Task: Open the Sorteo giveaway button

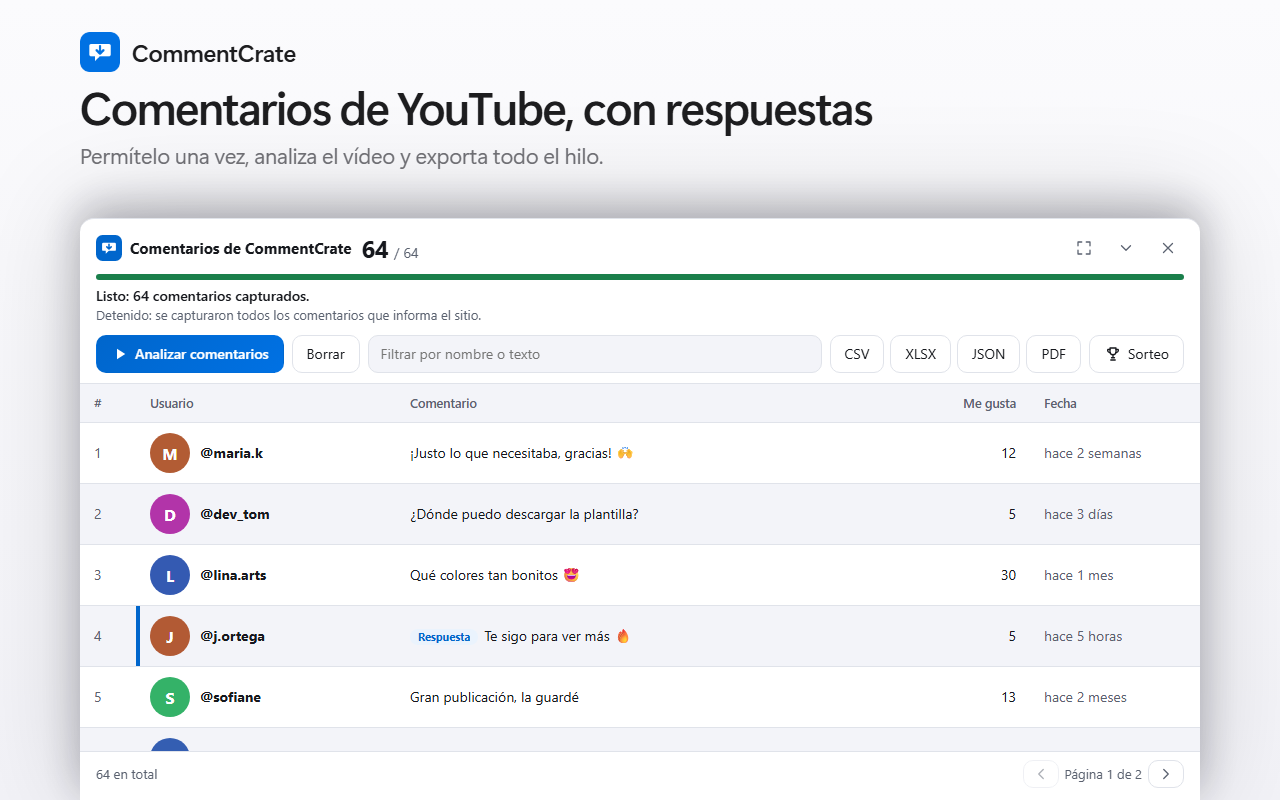Action: (1137, 354)
